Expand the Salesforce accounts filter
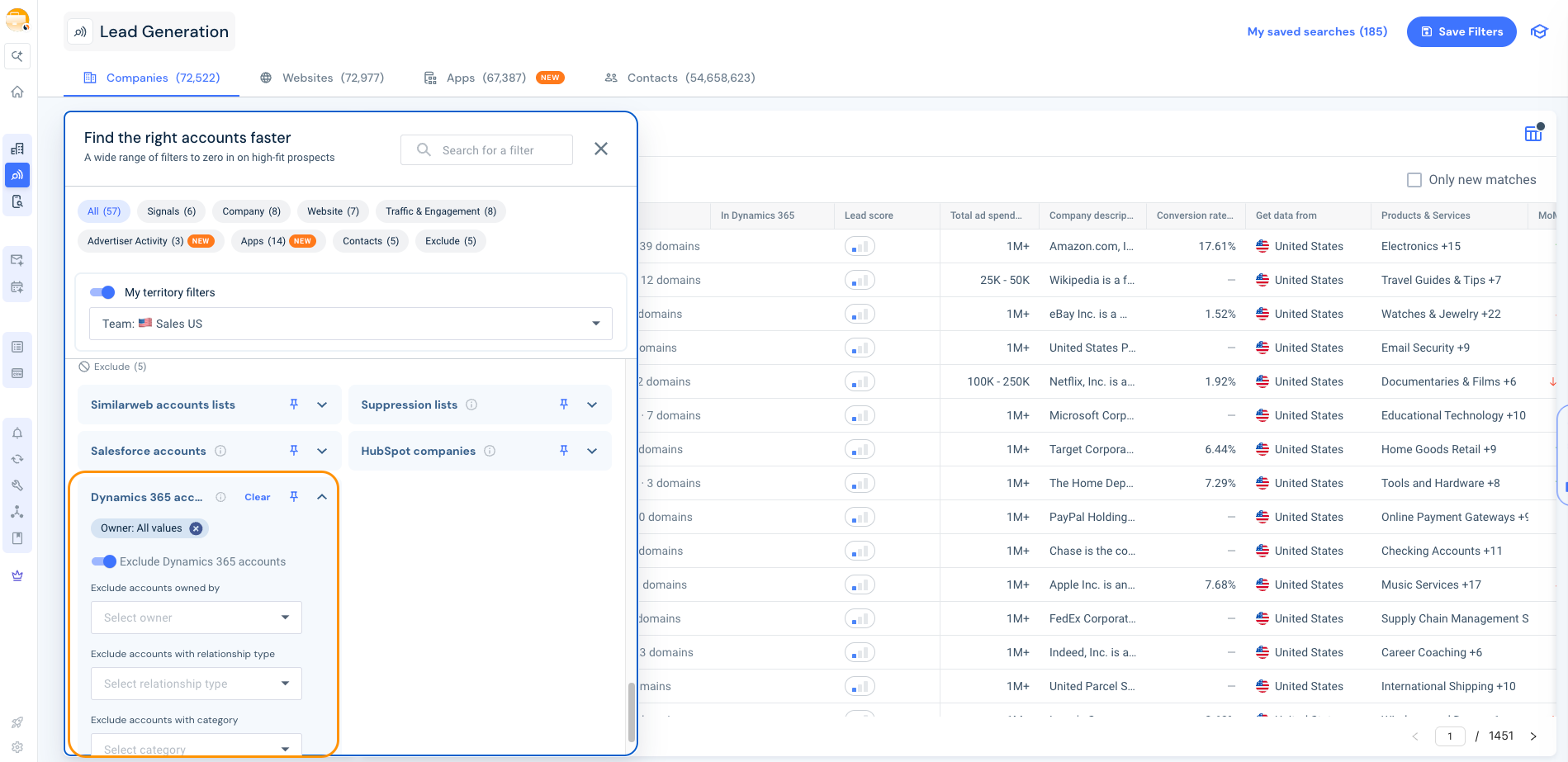The image size is (1568, 762). point(322,451)
